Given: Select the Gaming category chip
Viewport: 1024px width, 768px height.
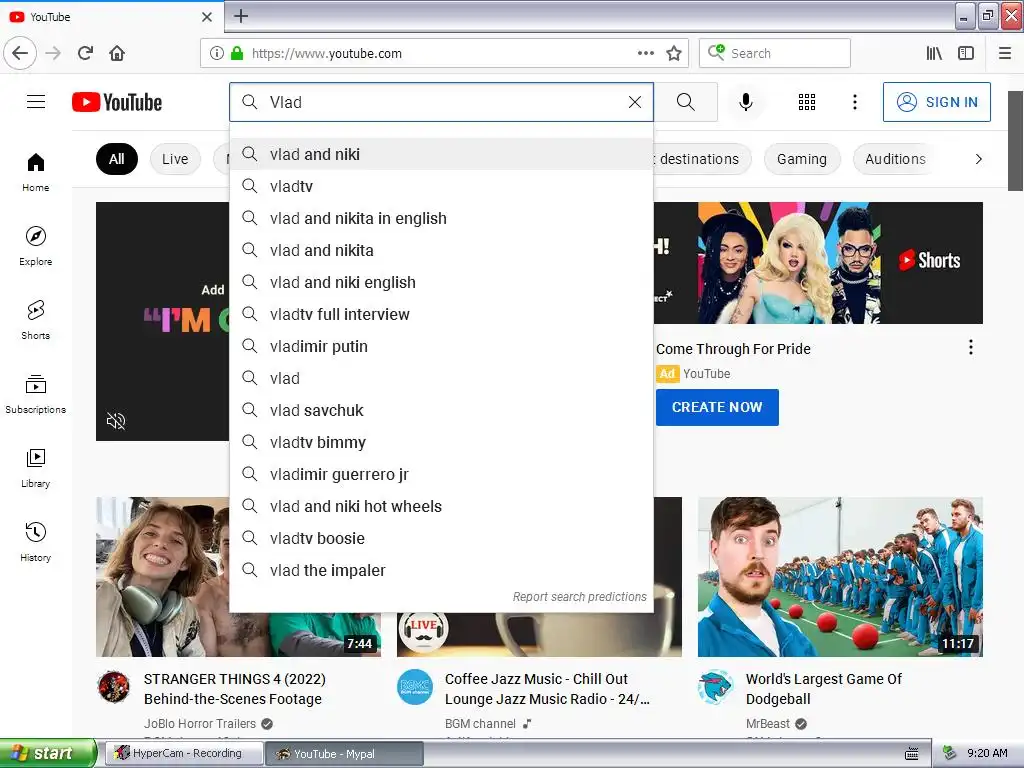Looking at the screenshot, I should [802, 159].
